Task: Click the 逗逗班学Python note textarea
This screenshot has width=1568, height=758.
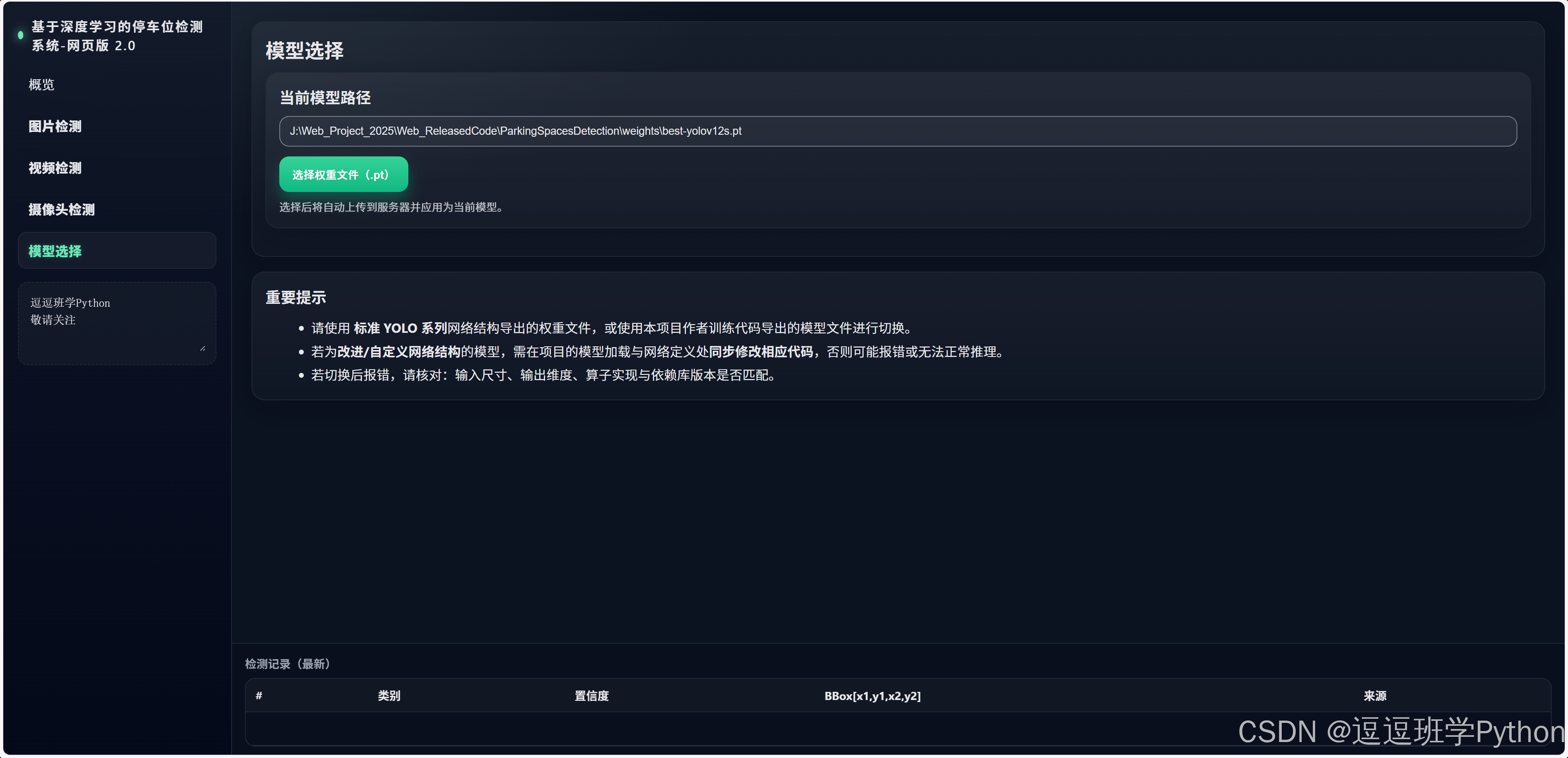Action: [x=117, y=323]
